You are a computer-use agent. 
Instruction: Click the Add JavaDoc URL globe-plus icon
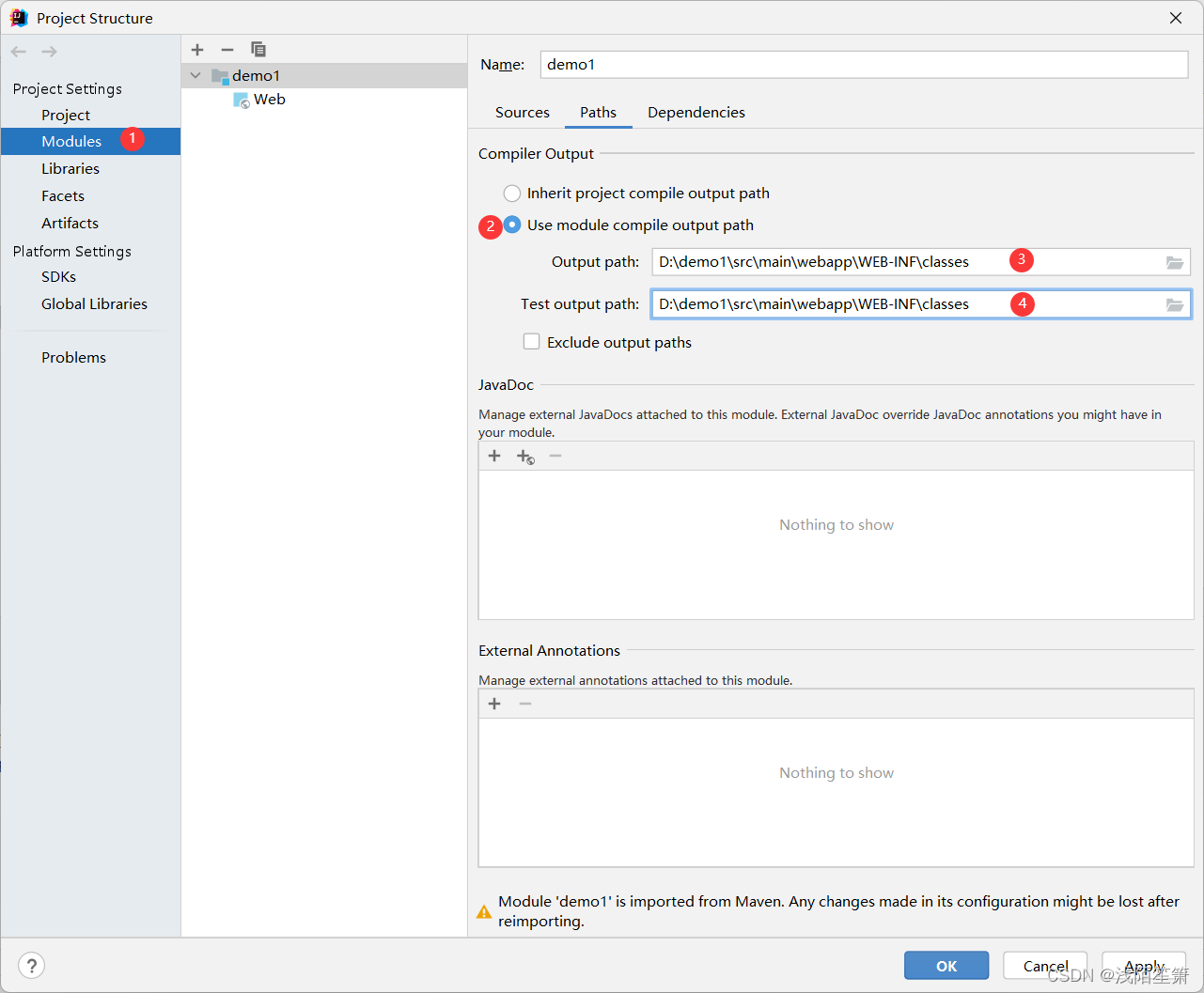(x=525, y=456)
